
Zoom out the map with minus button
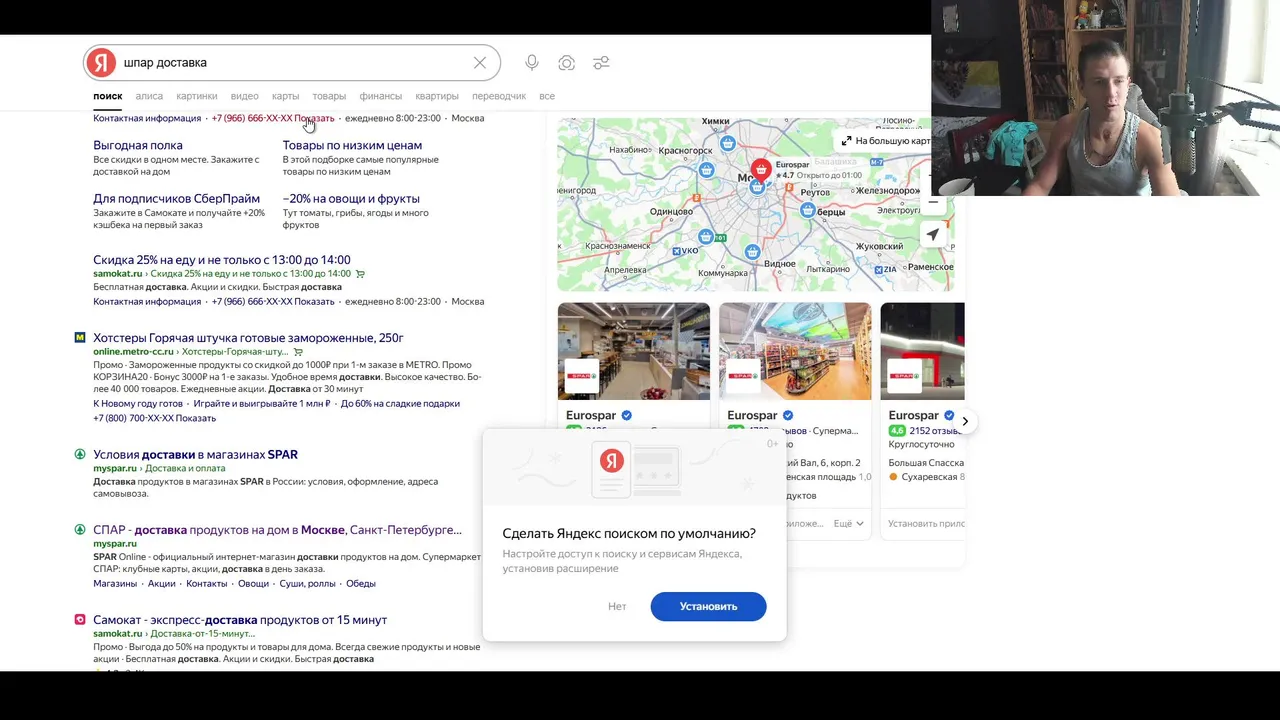[x=933, y=202]
